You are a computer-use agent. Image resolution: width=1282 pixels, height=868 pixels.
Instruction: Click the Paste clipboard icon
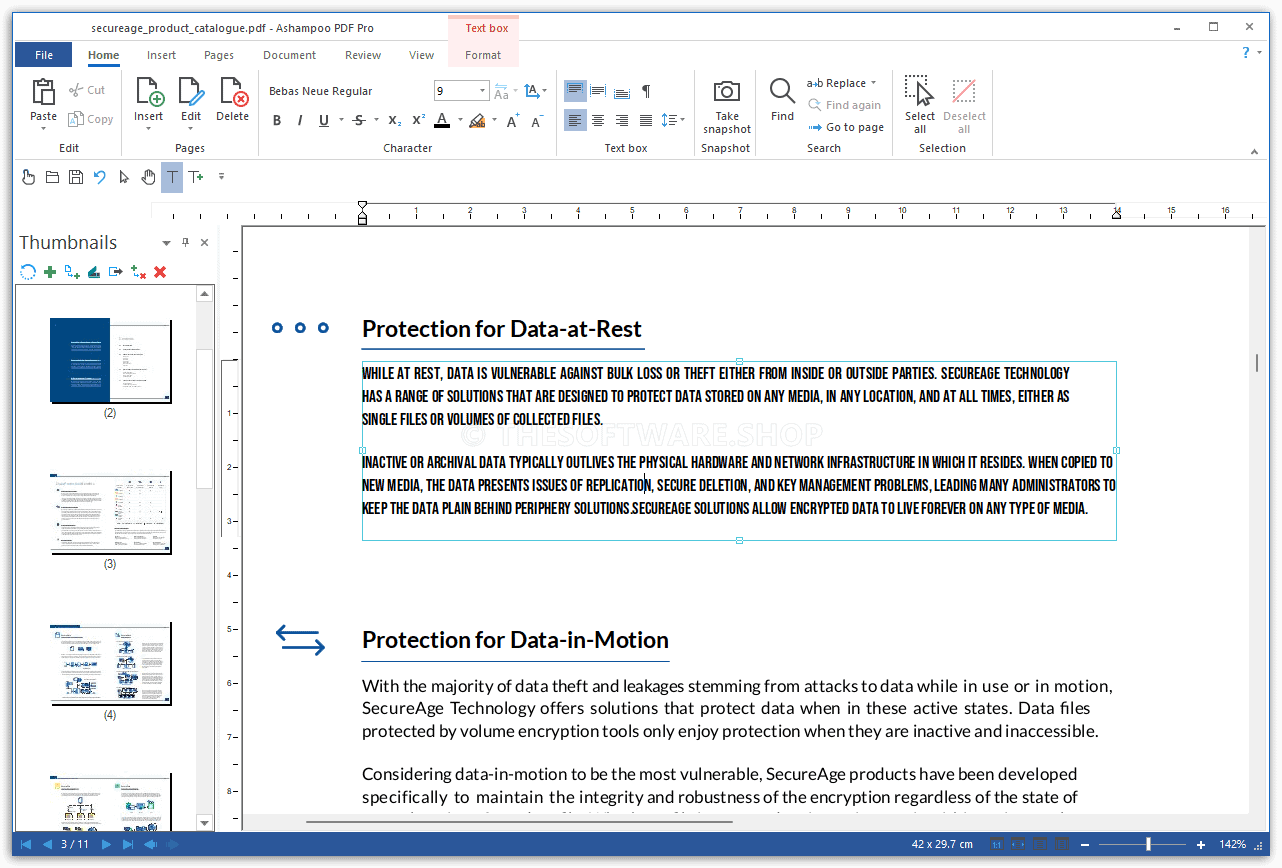[43, 92]
